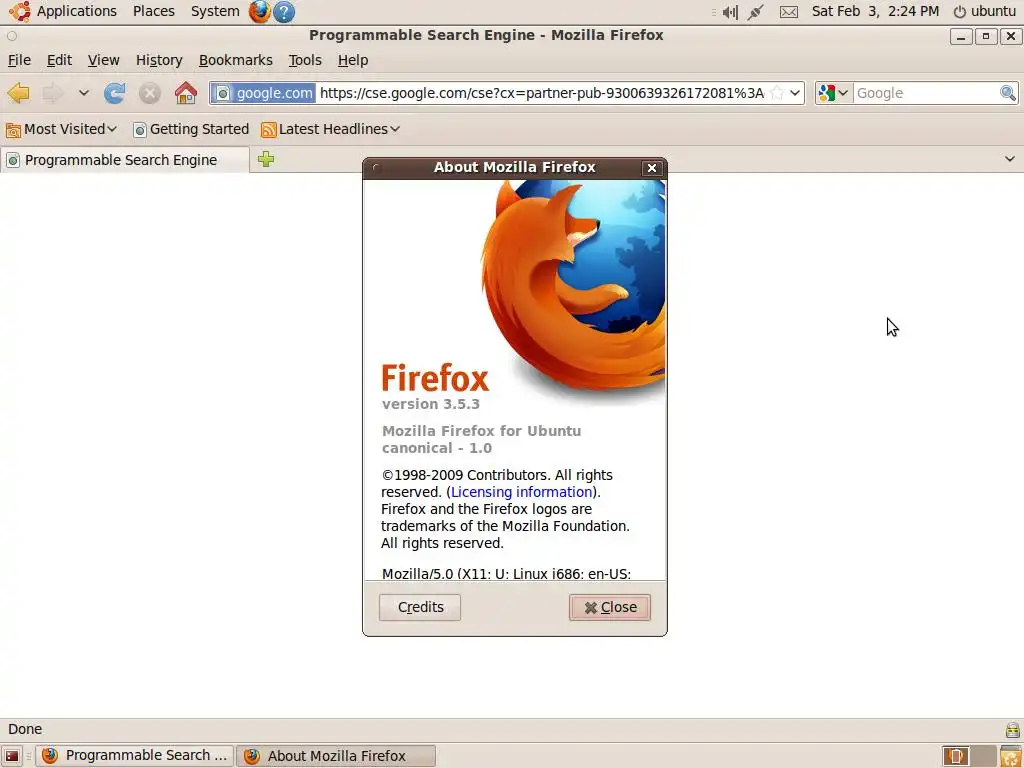This screenshot has width=1024, height=768.
Task: Expand the URL bar history dropdown
Action: [795, 93]
